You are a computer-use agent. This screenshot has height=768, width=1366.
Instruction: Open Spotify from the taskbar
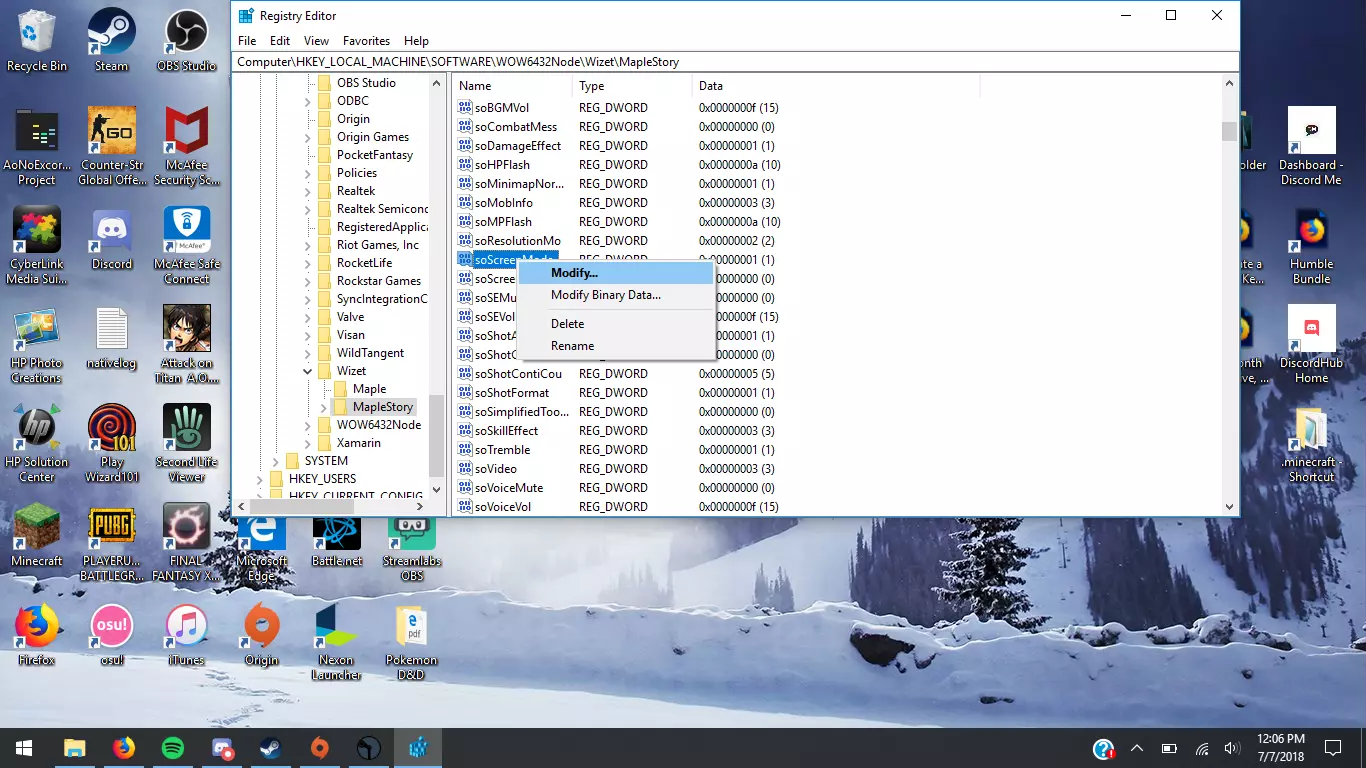tap(173, 747)
